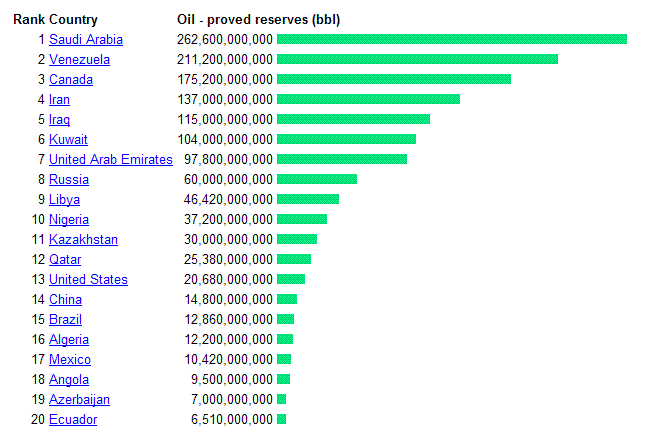Open the Algeria country page
Image resolution: width=649 pixels, height=442 pixels.
(x=69, y=340)
